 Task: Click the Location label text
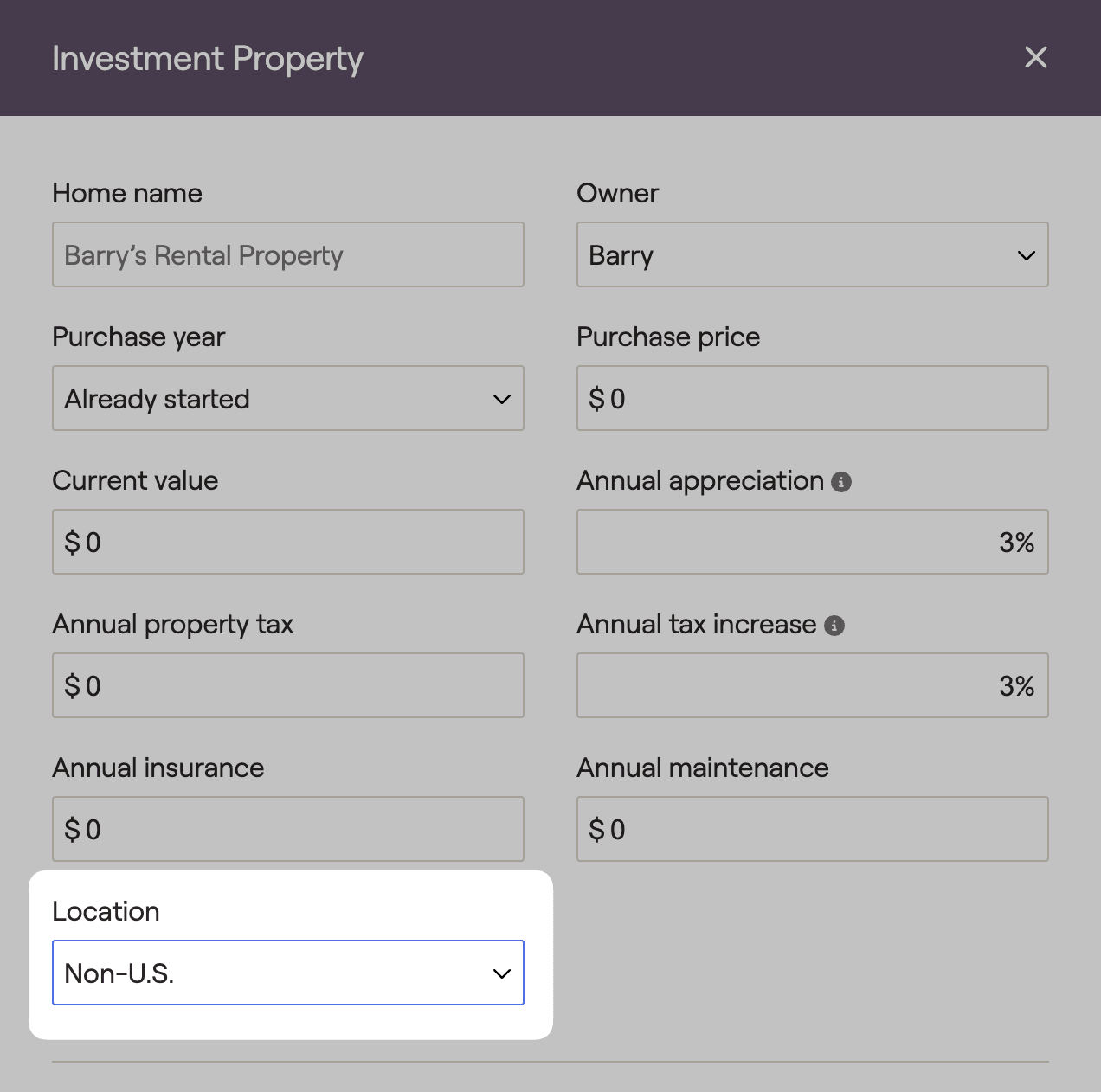[x=106, y=911]
